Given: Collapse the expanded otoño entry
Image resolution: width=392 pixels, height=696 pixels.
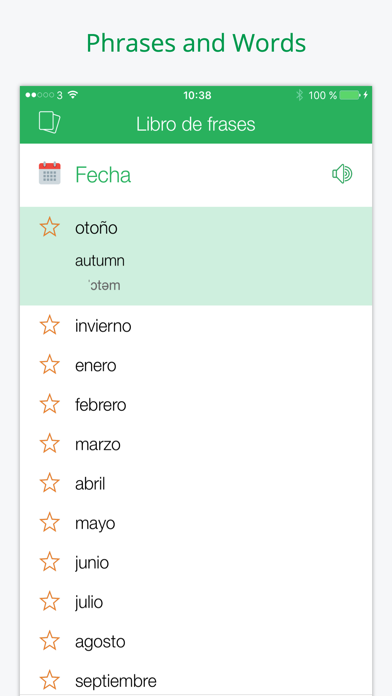Looking at the screenshot, I should coord(196,256).
